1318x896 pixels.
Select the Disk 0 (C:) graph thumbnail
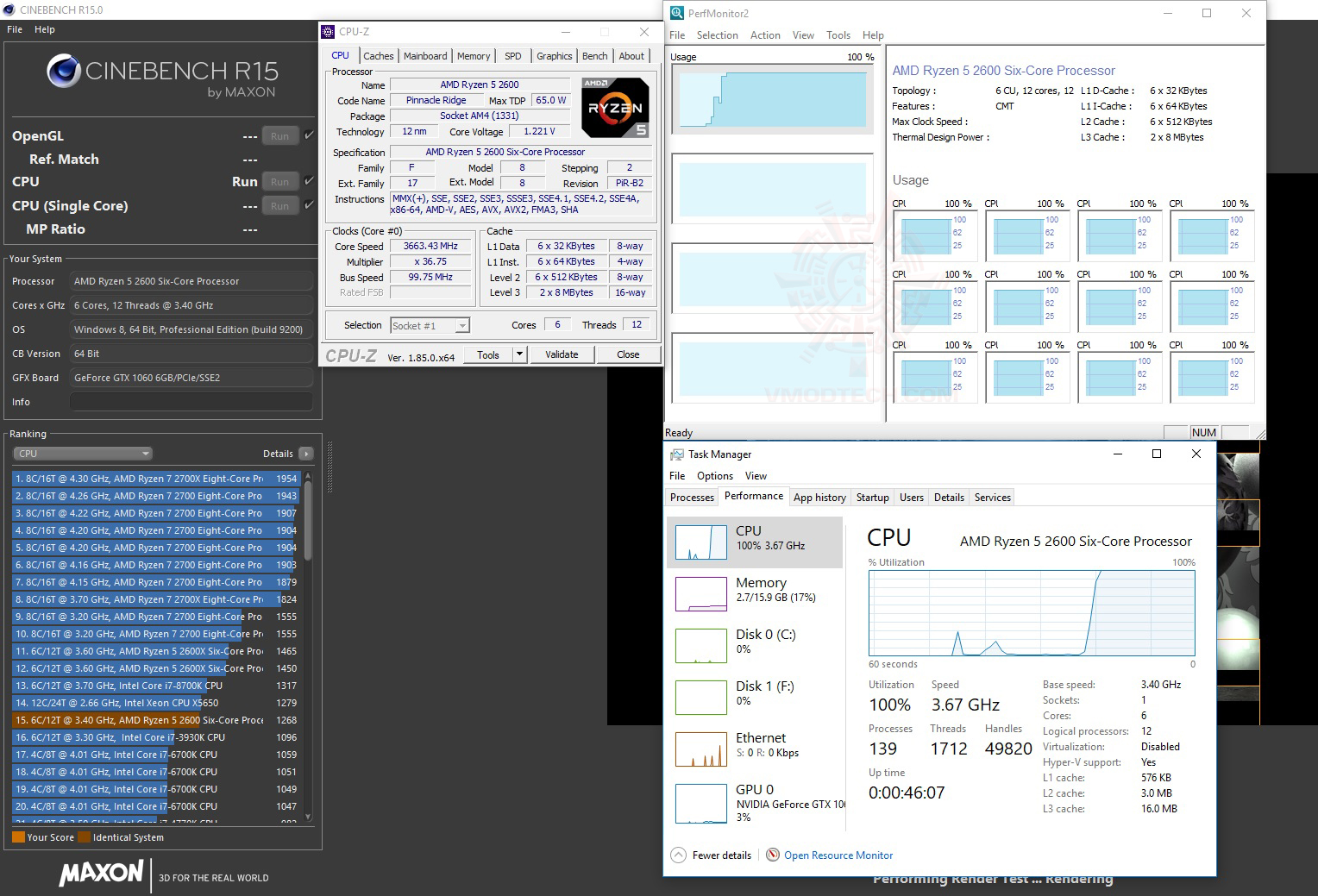[x=701, y=646]
